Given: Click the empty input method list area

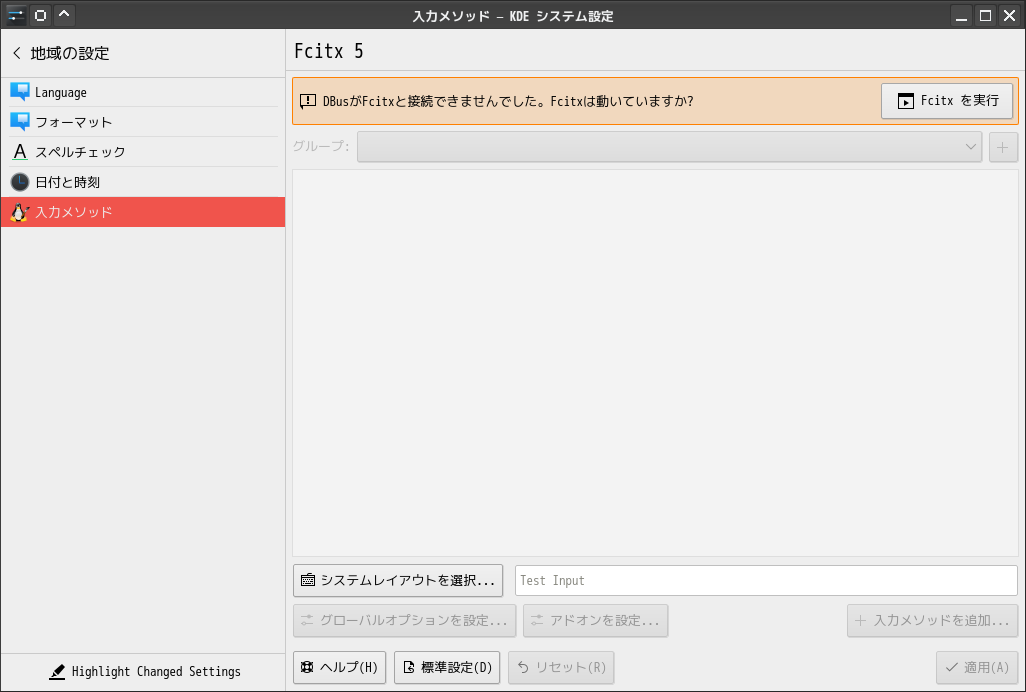Looking at the screenshot, I should (x=655, y=363).
